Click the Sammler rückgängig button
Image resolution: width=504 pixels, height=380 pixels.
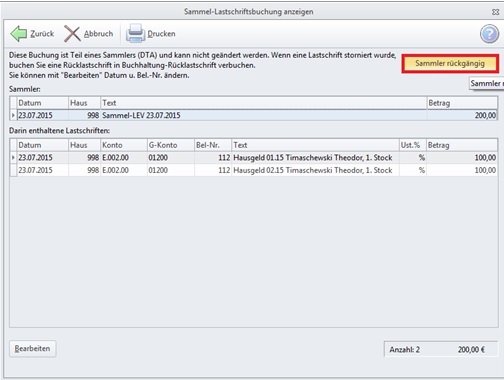(x=450, y=63)
